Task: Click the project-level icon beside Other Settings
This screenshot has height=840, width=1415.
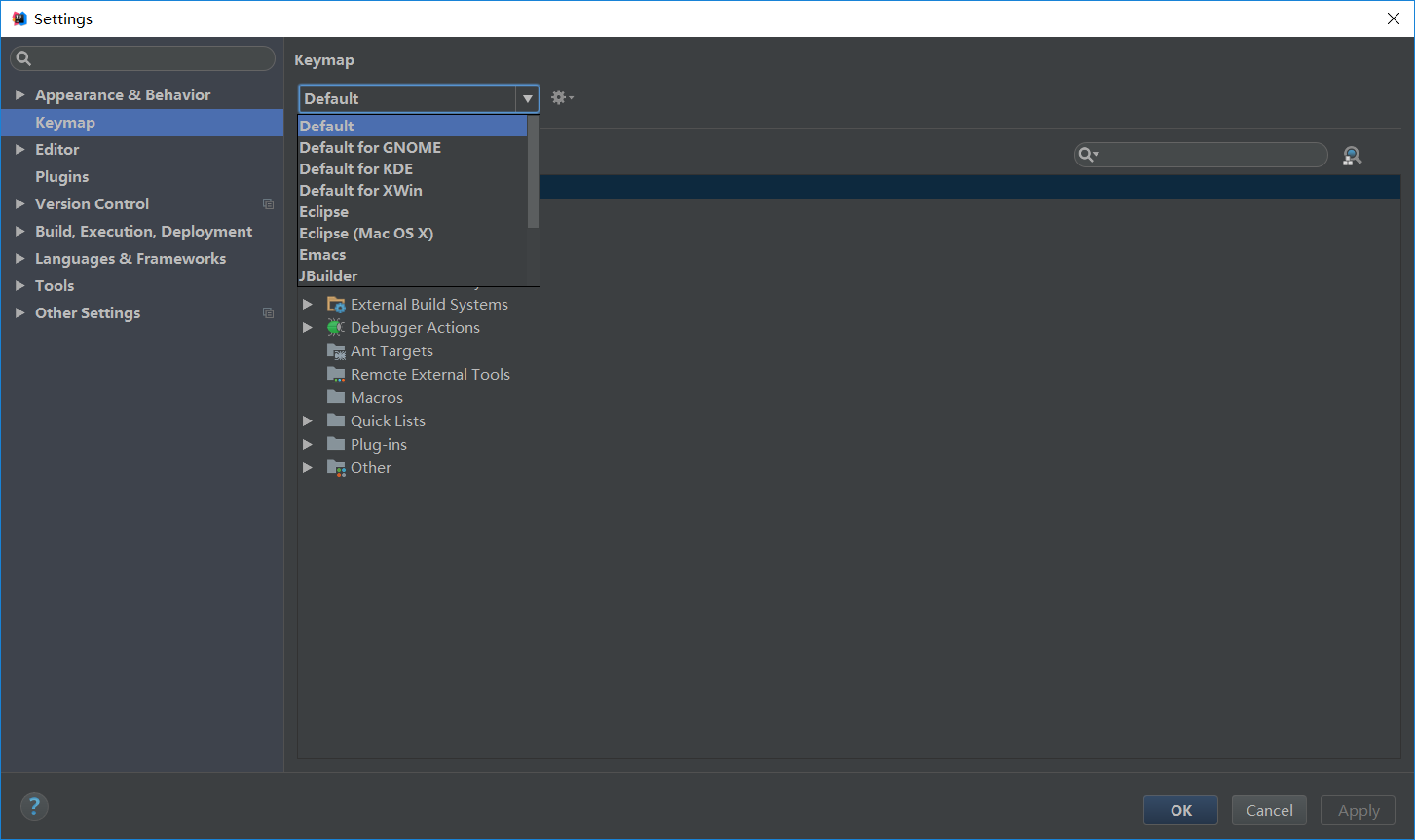Action: [x=268, y=313]
